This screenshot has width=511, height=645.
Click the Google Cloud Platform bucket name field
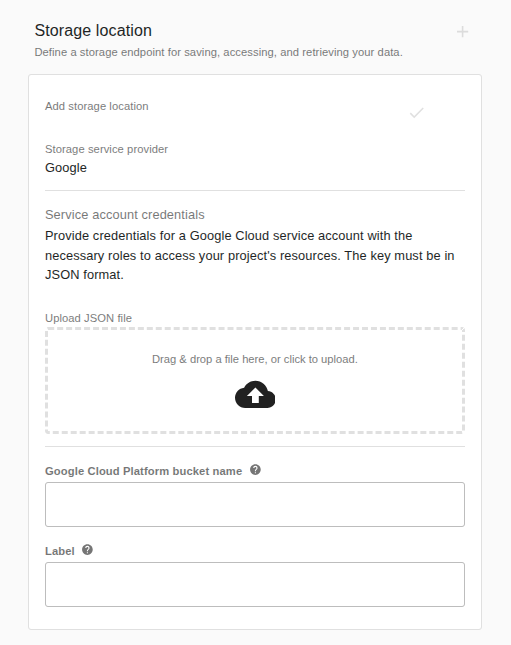[255, 504]
